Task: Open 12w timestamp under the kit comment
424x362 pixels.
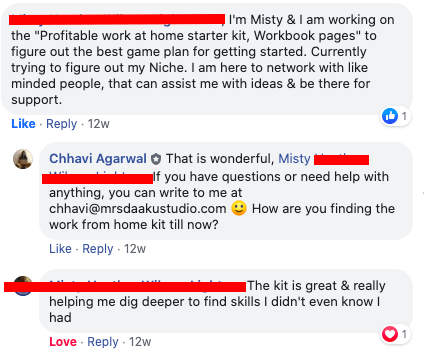Action: click(140, 342)
